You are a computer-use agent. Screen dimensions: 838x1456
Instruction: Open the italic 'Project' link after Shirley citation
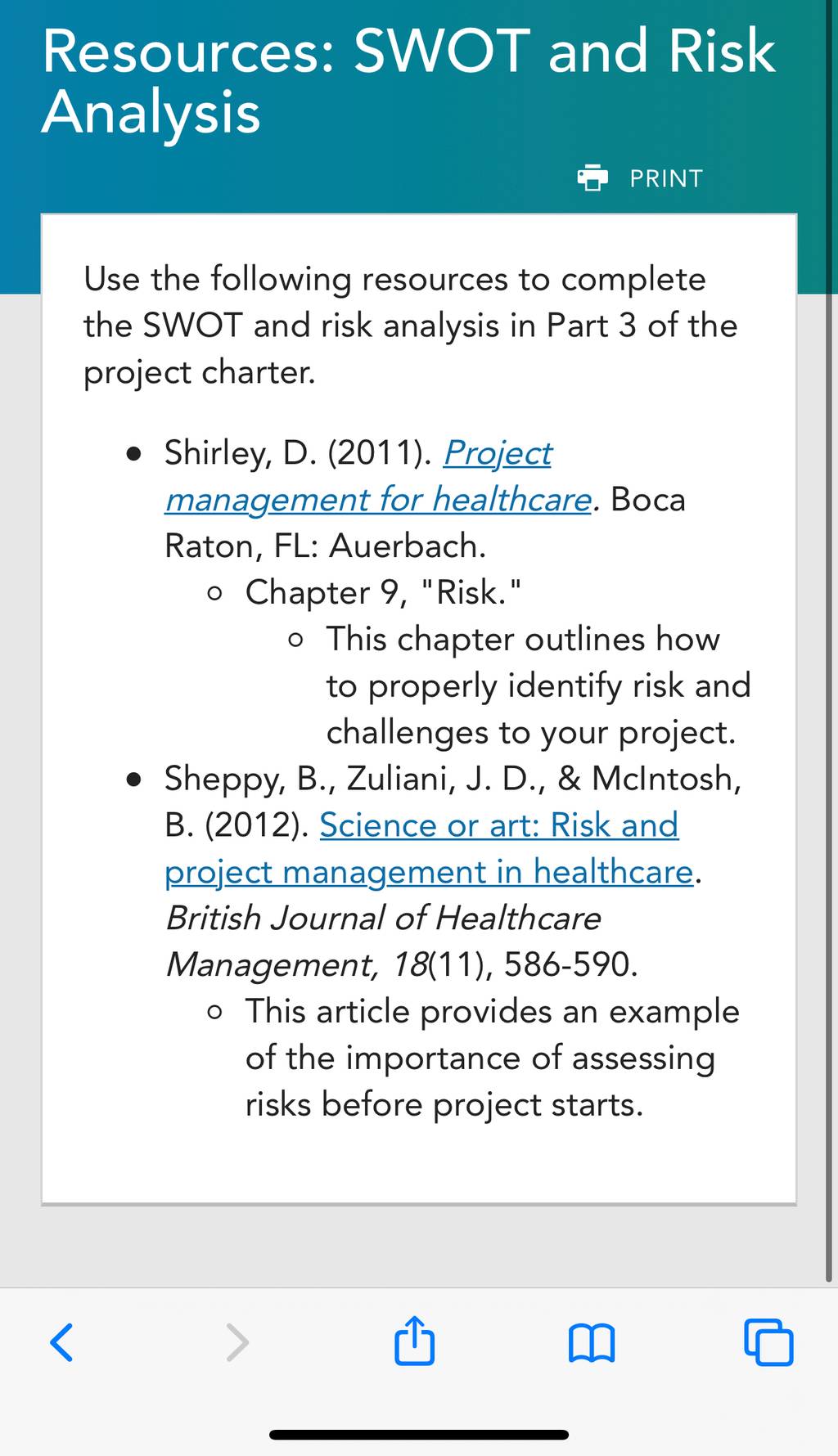(498, 453)
